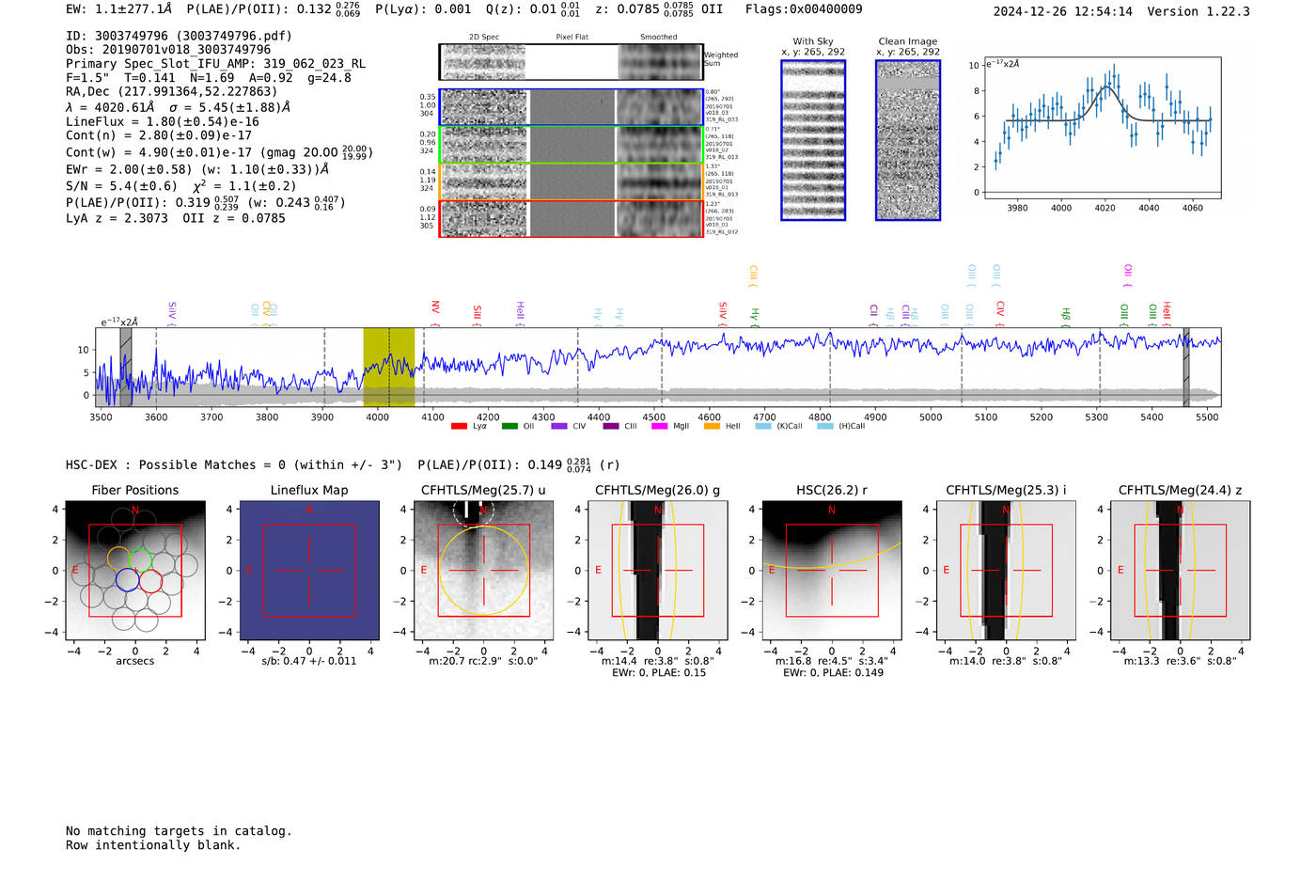The height and width of the screenshot is (896, 1316).
Task: Click the (H)CaII legend swatch
Action: [x=825, y=426]
